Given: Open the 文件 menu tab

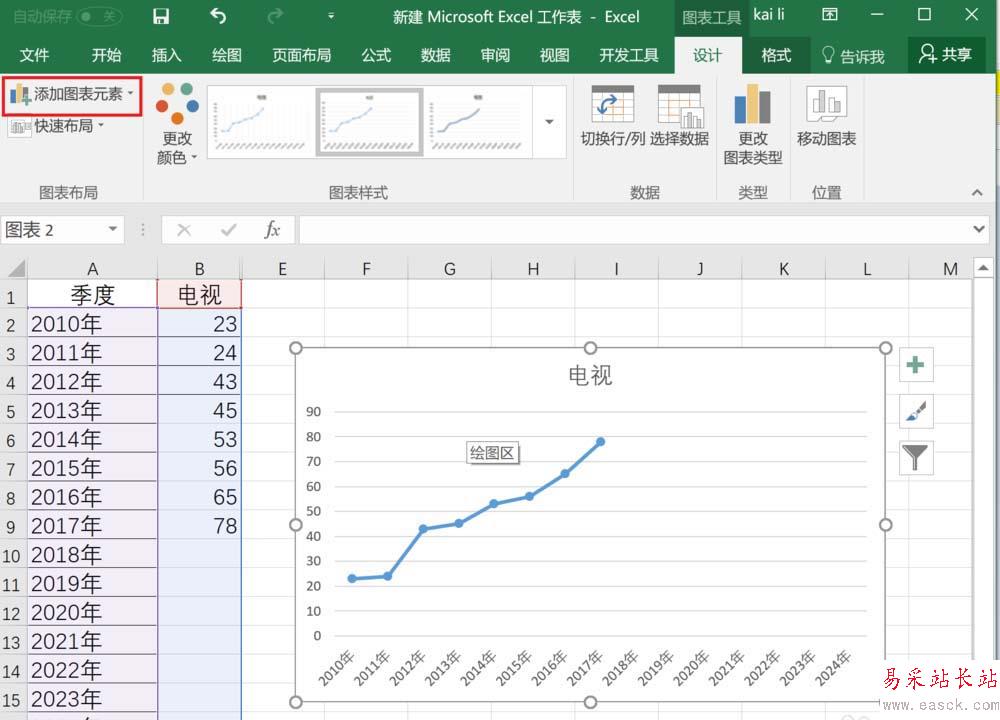Looking at the screenshot, I should (34, 55).
